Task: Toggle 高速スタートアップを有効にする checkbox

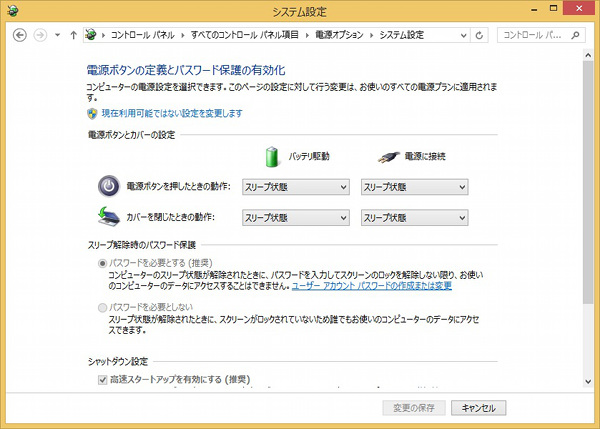Action: pyautogui.click(x=103, y=380)
